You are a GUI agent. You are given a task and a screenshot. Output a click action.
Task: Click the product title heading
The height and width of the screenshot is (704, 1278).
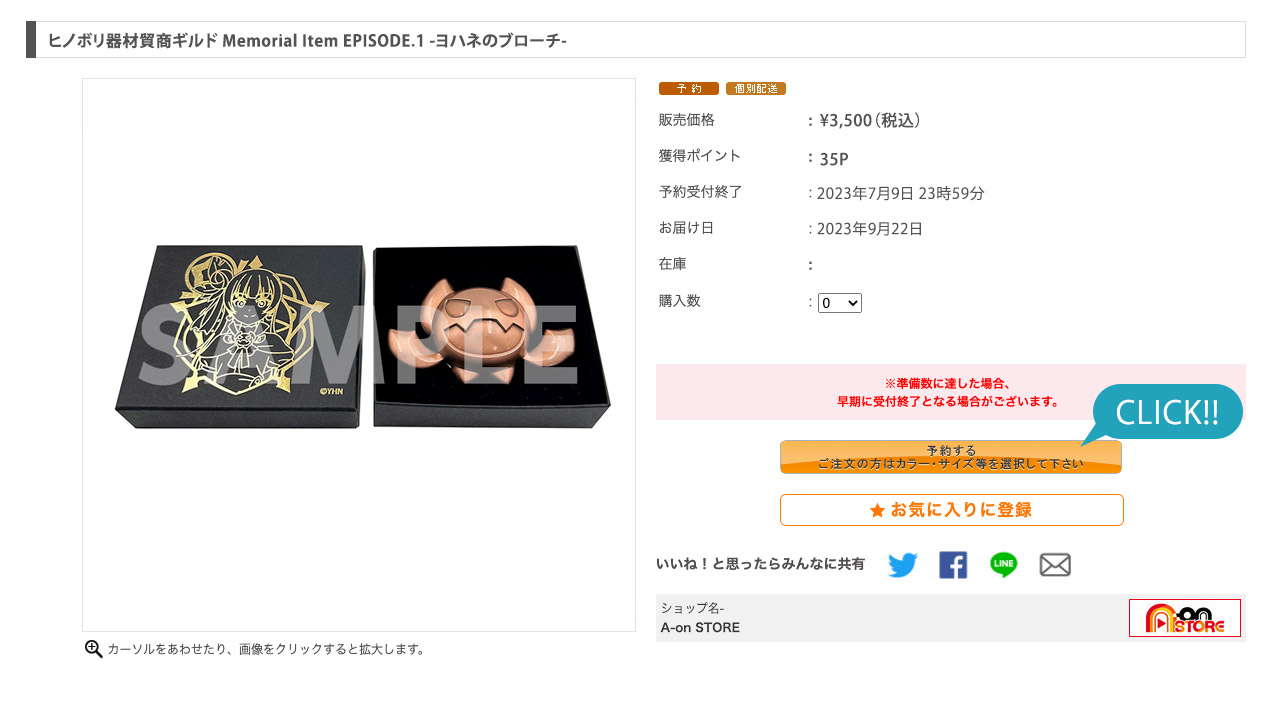(x=307, y=41)
